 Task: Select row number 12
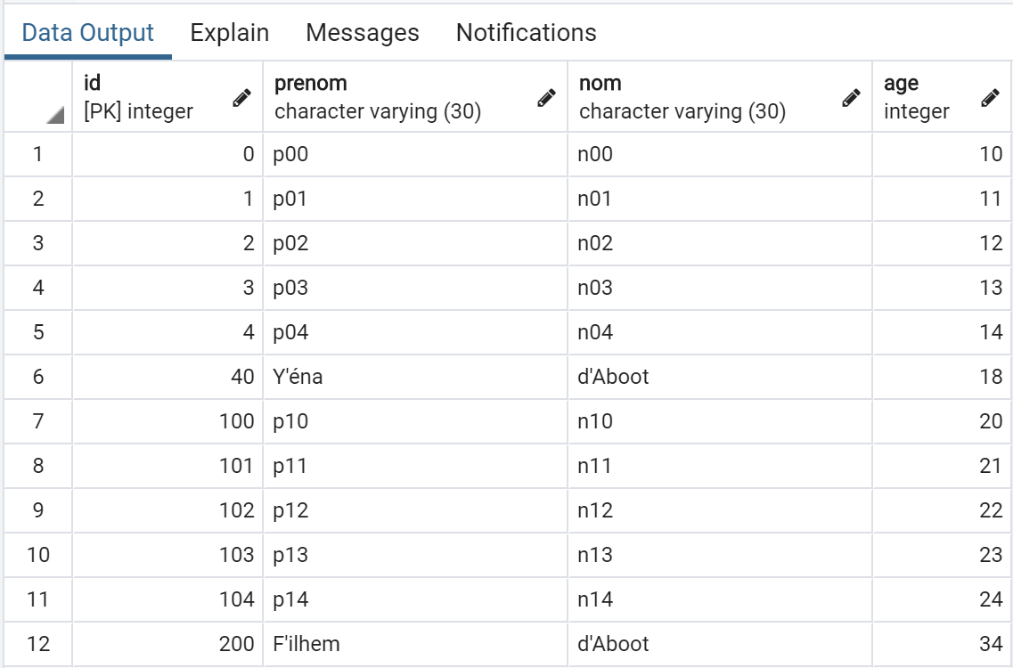pyautogui.click(x=38, y=645)
